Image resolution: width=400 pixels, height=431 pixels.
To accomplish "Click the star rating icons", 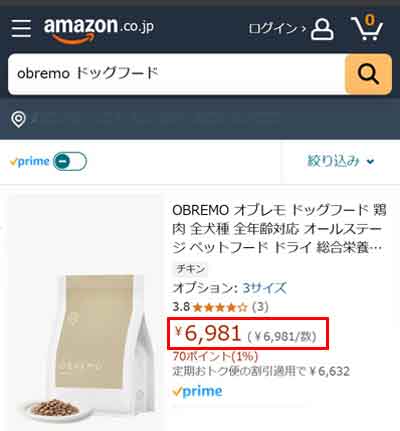I will (220, 307).
